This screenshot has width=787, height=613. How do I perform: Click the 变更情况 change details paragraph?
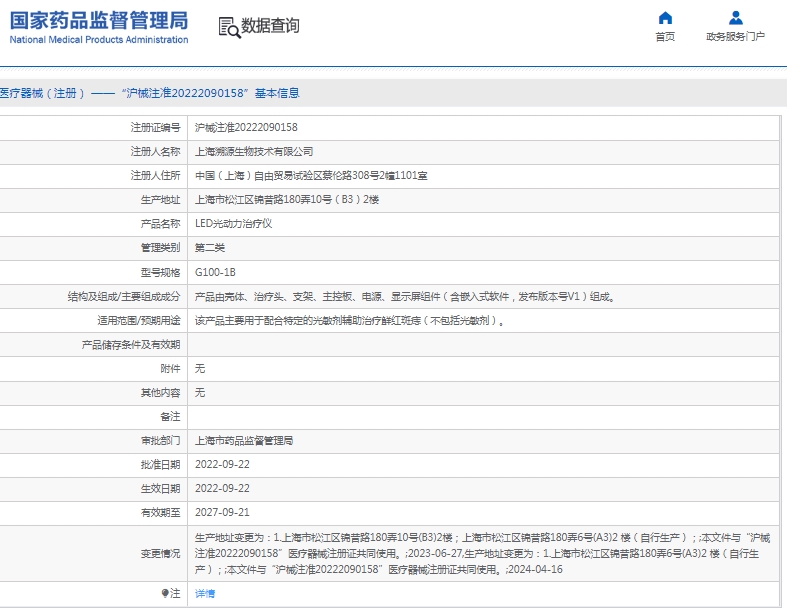click(x=482, y=553)
